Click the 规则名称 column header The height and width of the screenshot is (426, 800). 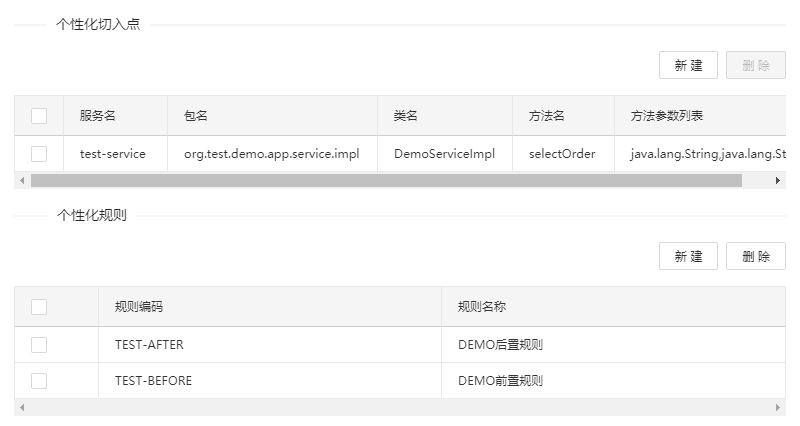click(x=614, y=307)
